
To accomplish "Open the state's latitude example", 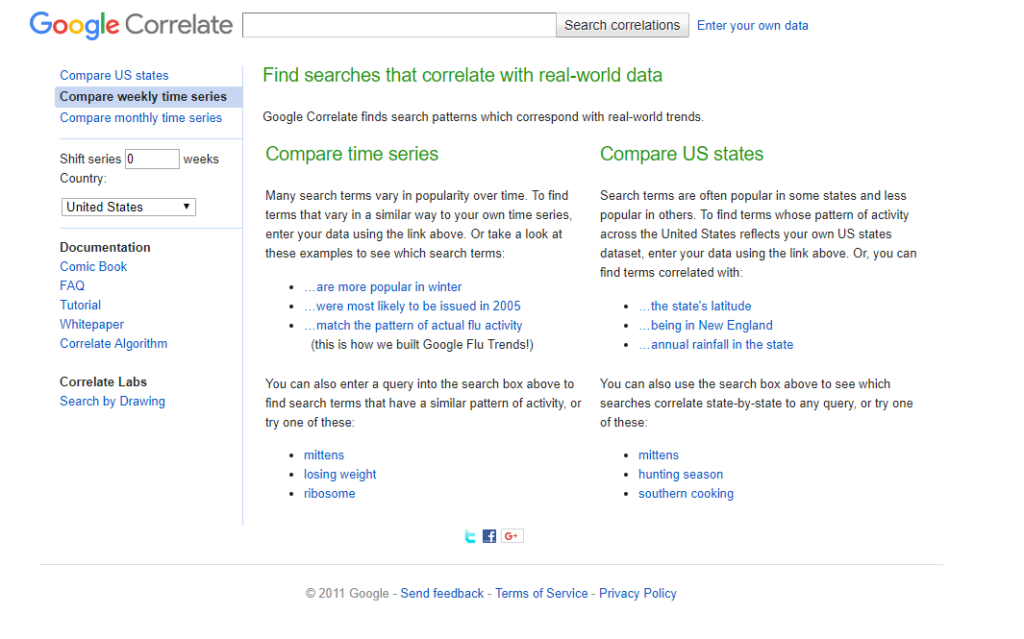I will (x=695, y=306).
